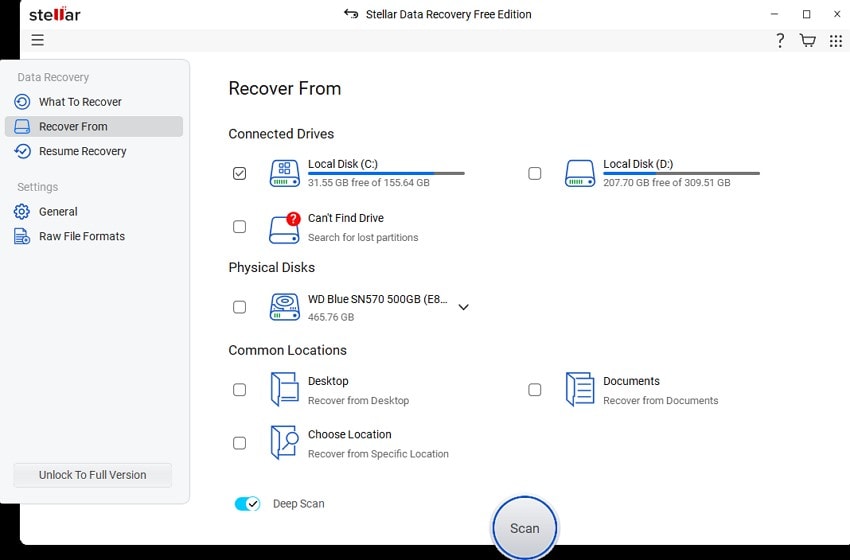Click Unlock To Full Version button
Image resolution: width=850 pixels, height=560 pixels.
pos(93,475)
